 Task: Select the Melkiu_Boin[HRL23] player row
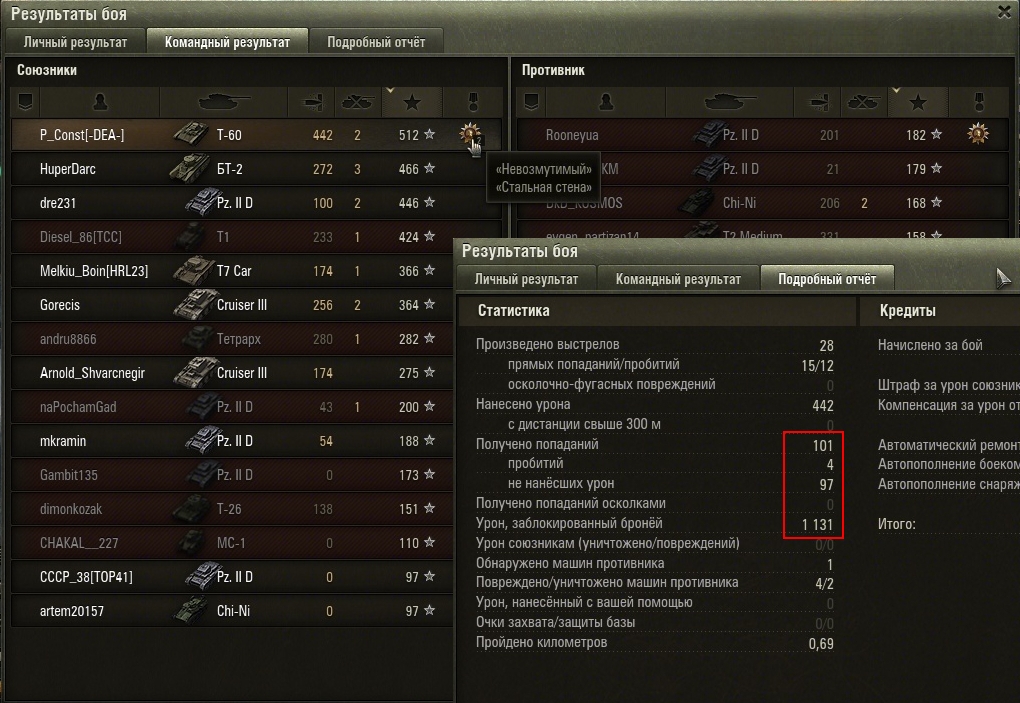click(x=232, y=271)
